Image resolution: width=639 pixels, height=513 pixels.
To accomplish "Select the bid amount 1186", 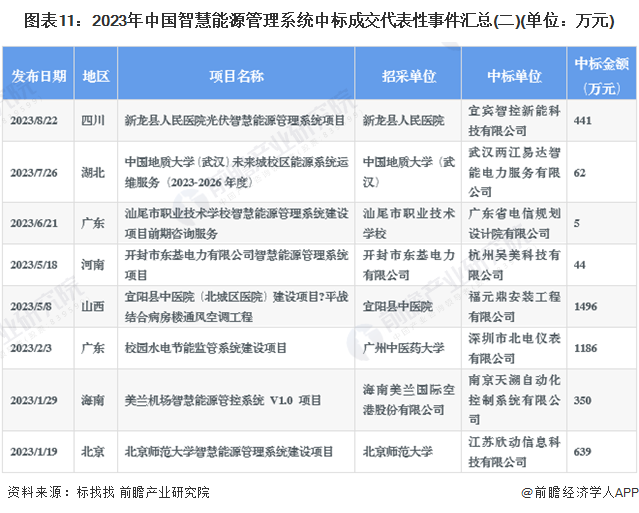I will (586, 348).
